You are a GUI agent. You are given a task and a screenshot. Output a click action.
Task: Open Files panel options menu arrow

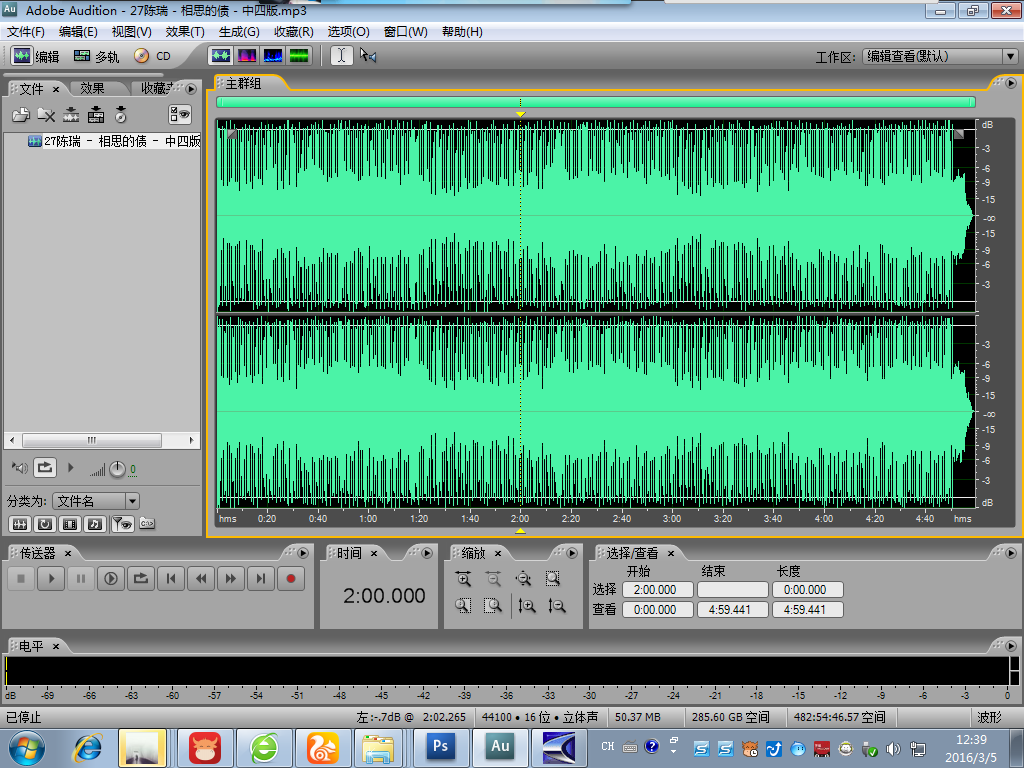click(x=191, y=89)
